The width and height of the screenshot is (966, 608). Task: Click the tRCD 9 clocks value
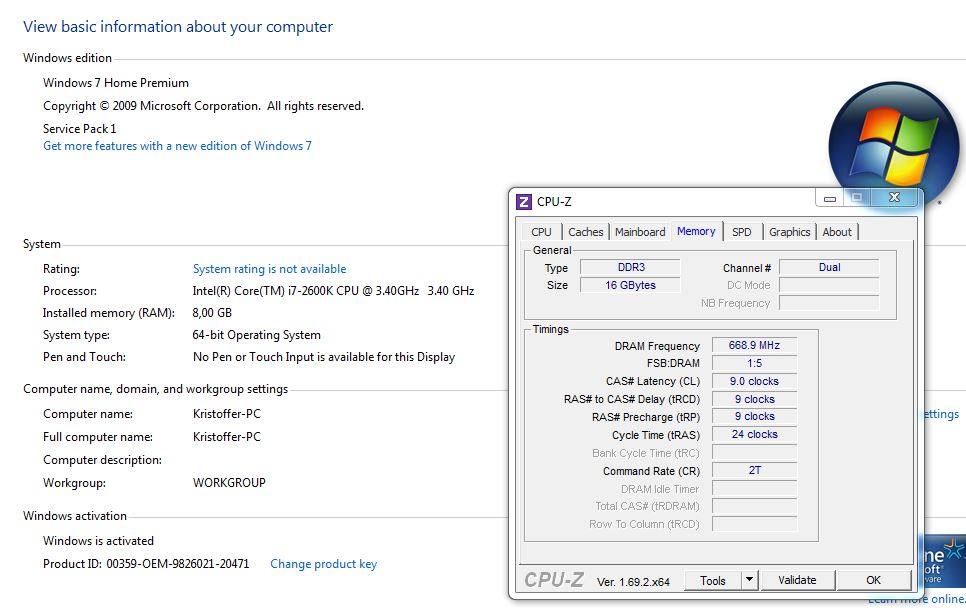pos(755,399)
